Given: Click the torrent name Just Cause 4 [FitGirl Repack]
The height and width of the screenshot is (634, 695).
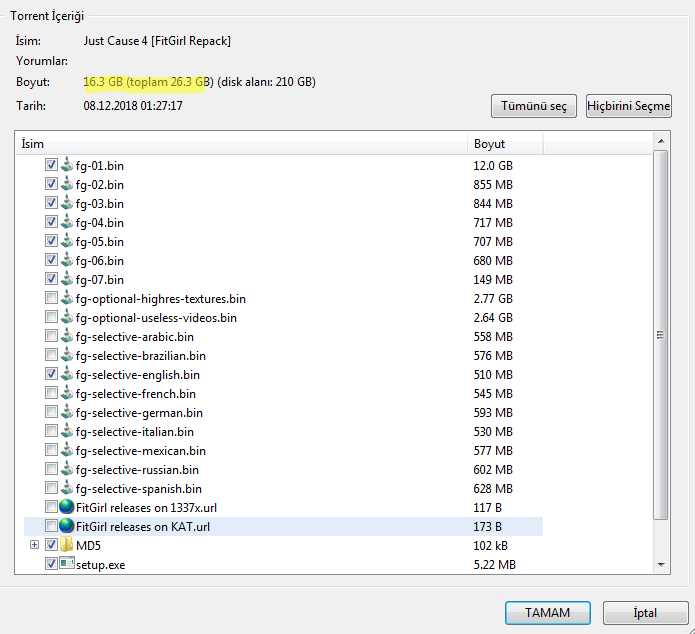Looking at the screenshot, I should tap(157, 41).
